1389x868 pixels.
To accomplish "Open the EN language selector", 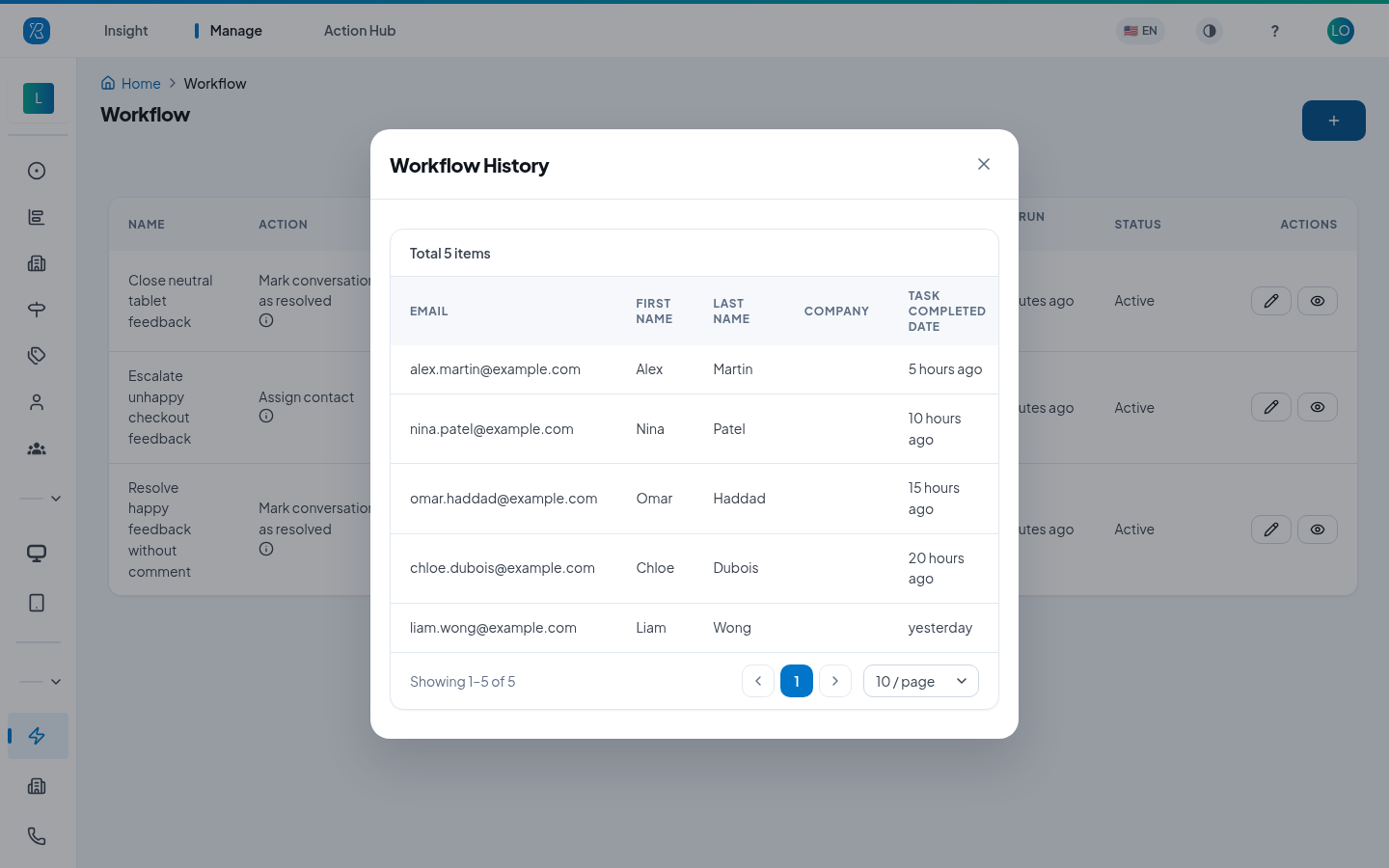I will click(x=1141, y=31).
